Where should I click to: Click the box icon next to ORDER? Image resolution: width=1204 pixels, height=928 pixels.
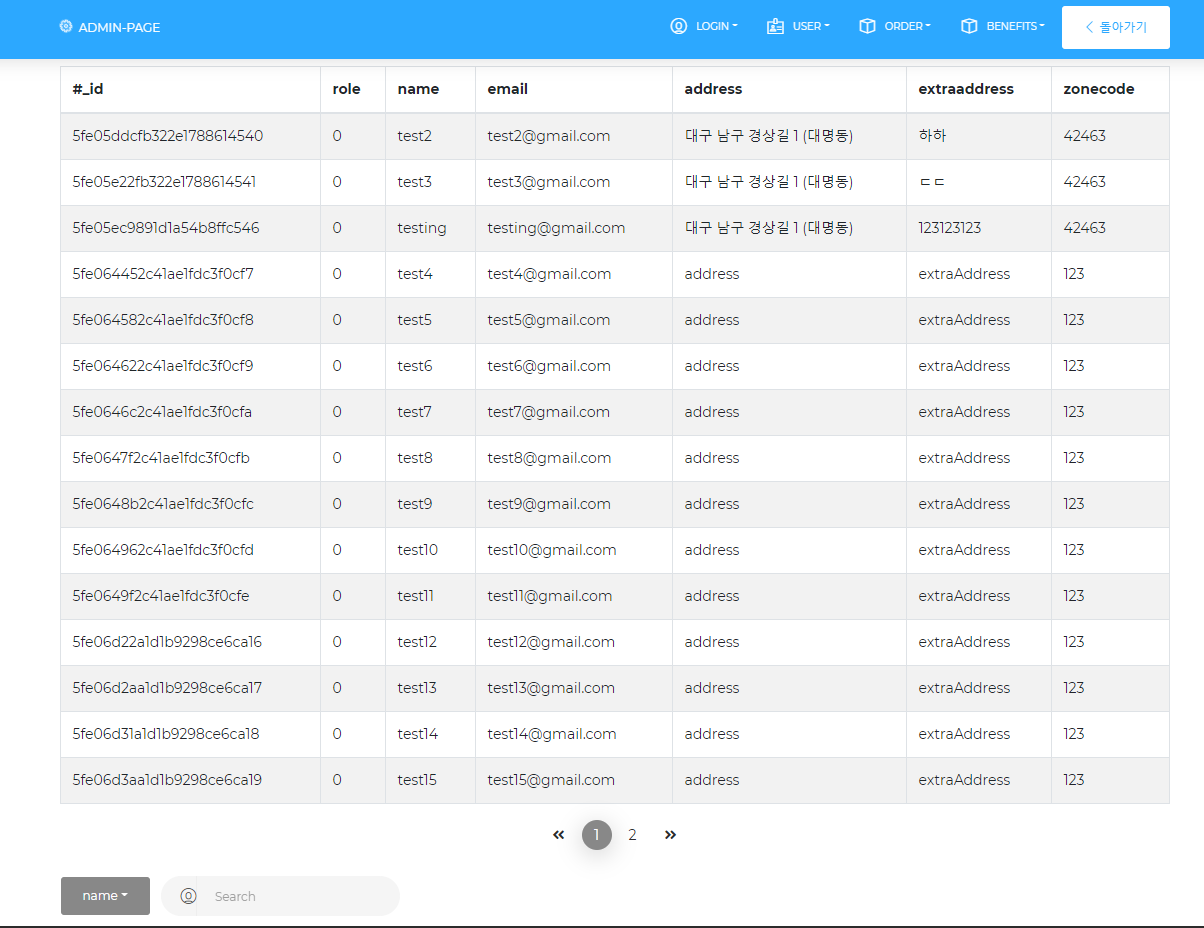[x=866, y=26]
